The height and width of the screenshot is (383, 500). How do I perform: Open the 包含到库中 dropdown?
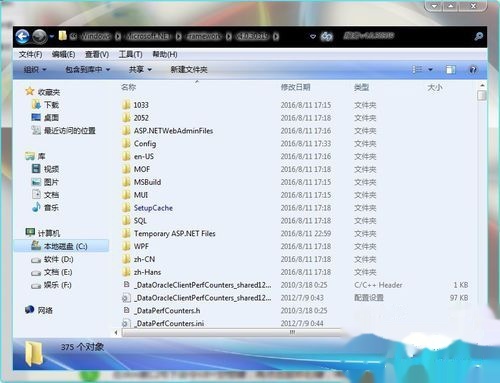(x=87, y=69)
